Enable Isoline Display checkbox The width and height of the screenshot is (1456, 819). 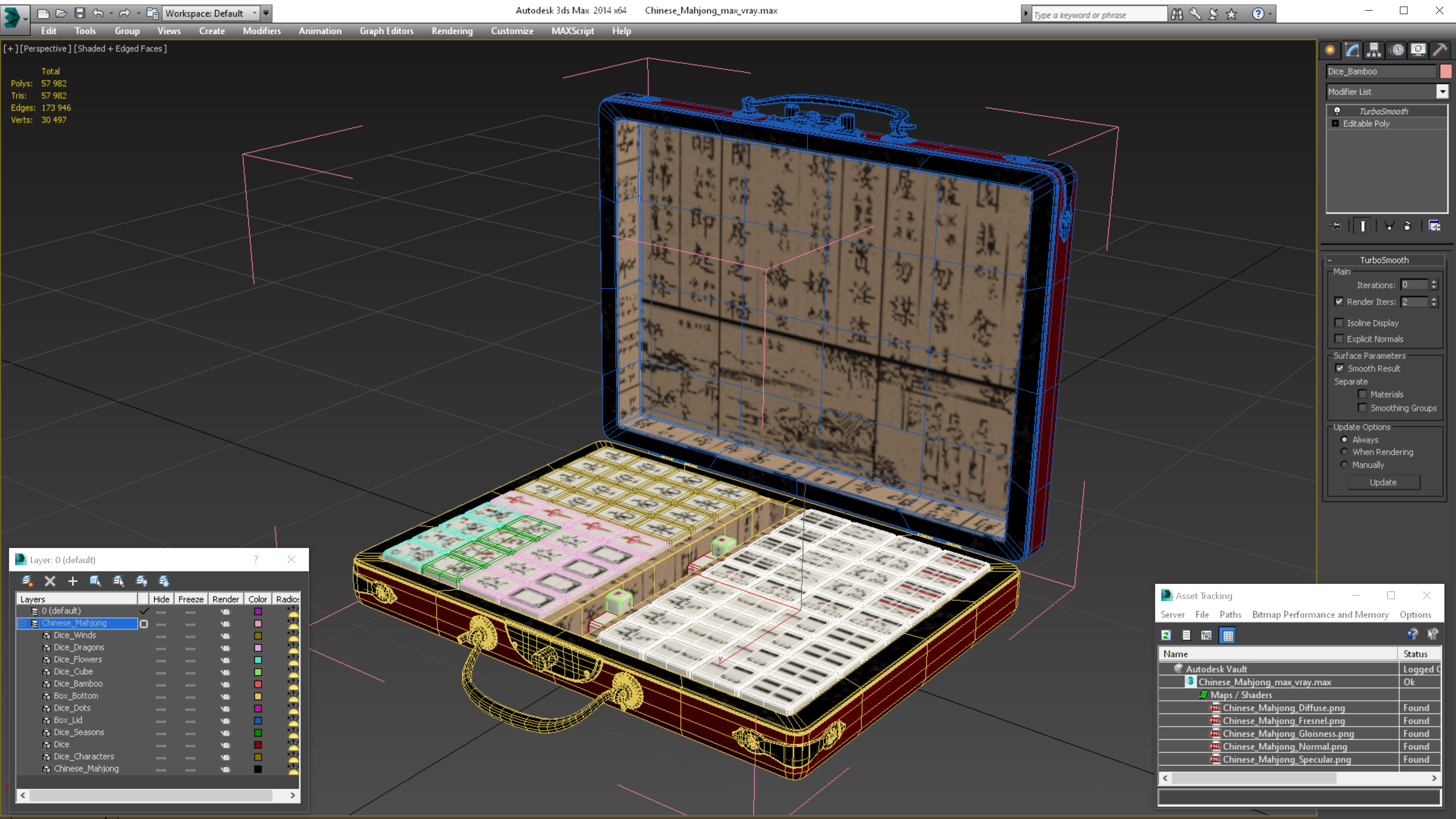pyautogui.click(x=1338, y=323)
